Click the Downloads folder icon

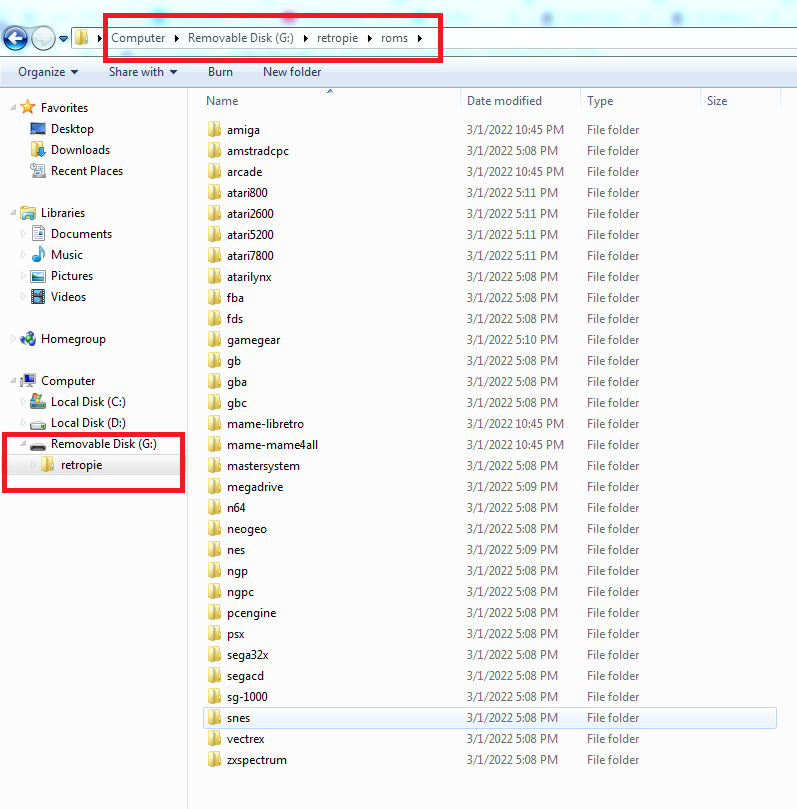point(38,150)
